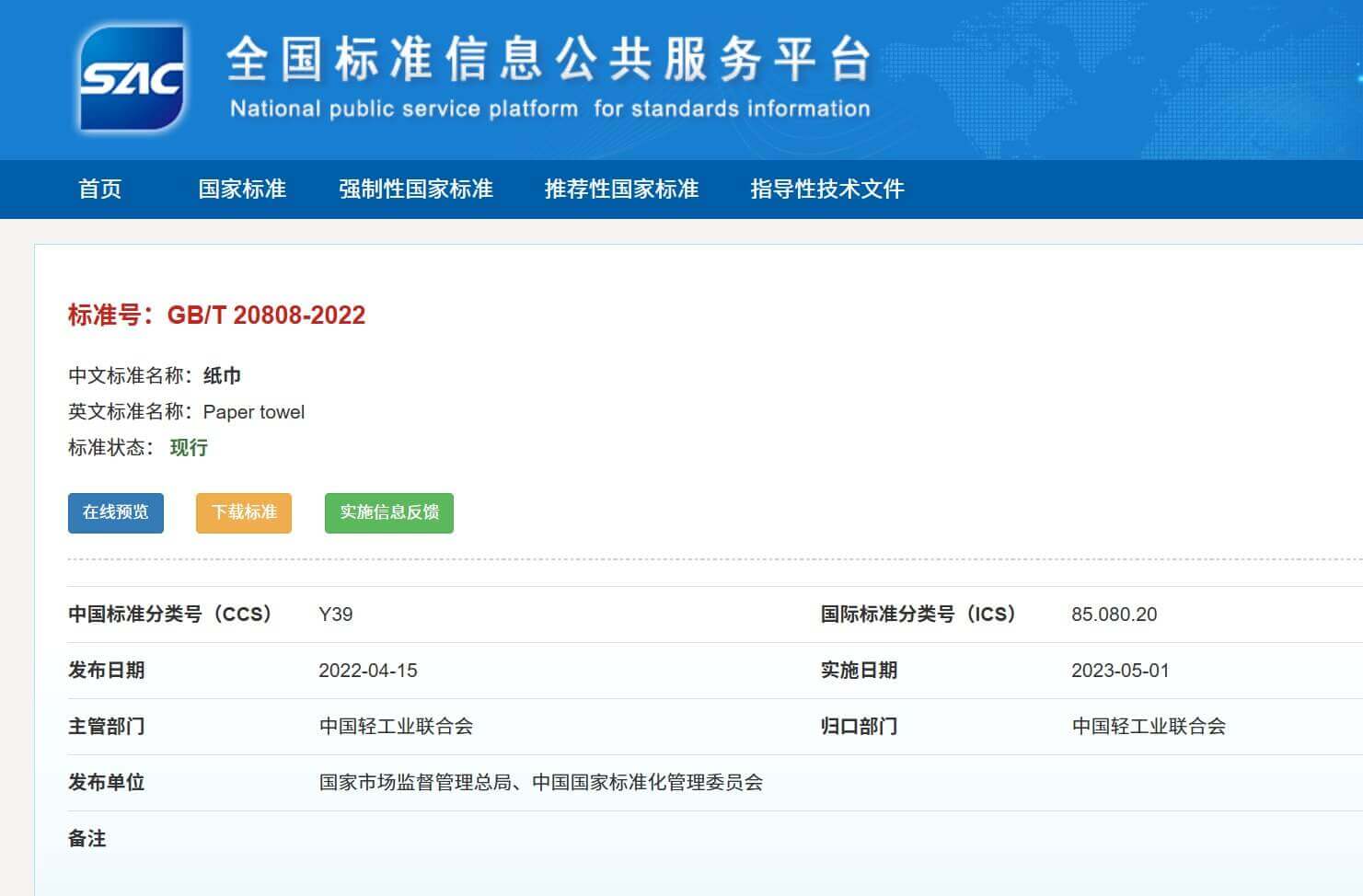Click the Chinese standard name 纸巾
This screenshot has width=1363, height=896.
coord(222,375)
